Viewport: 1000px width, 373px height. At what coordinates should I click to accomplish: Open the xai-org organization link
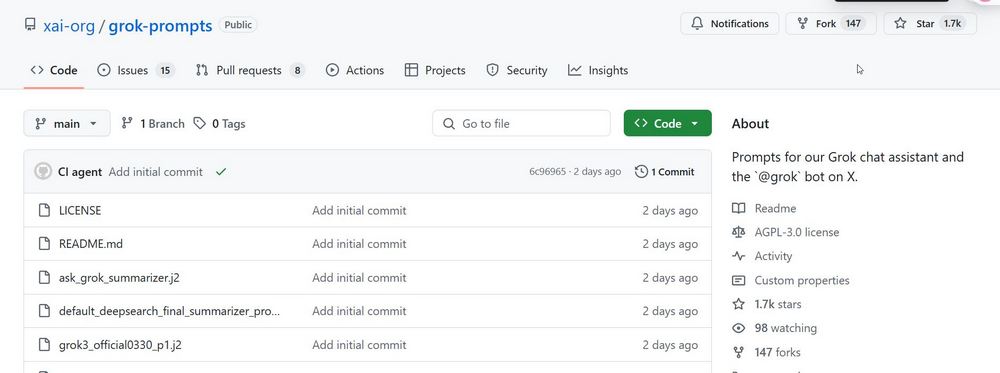(x=69, y=26)
